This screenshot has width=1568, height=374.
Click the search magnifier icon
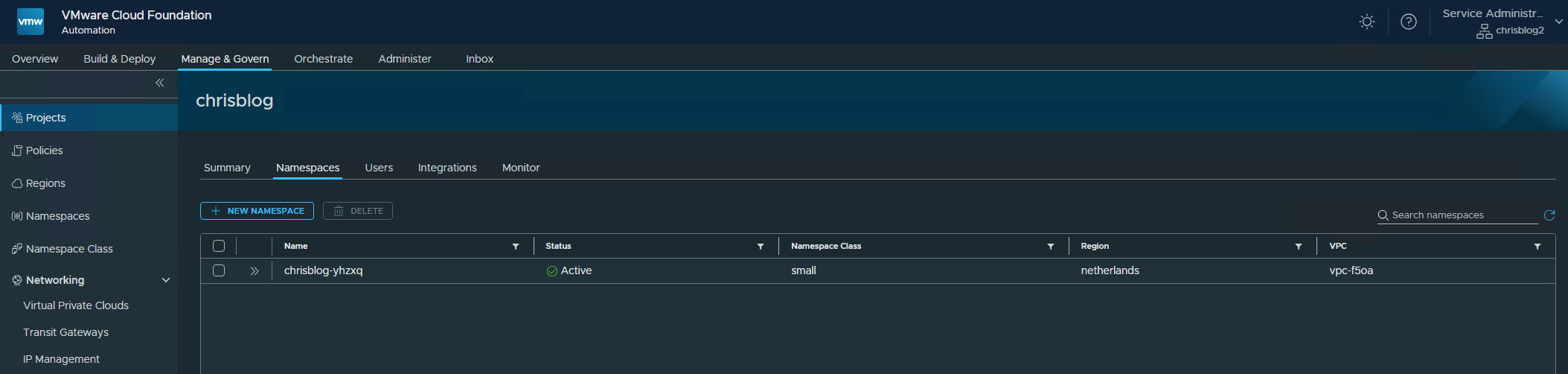click(x=1383, y=215)
